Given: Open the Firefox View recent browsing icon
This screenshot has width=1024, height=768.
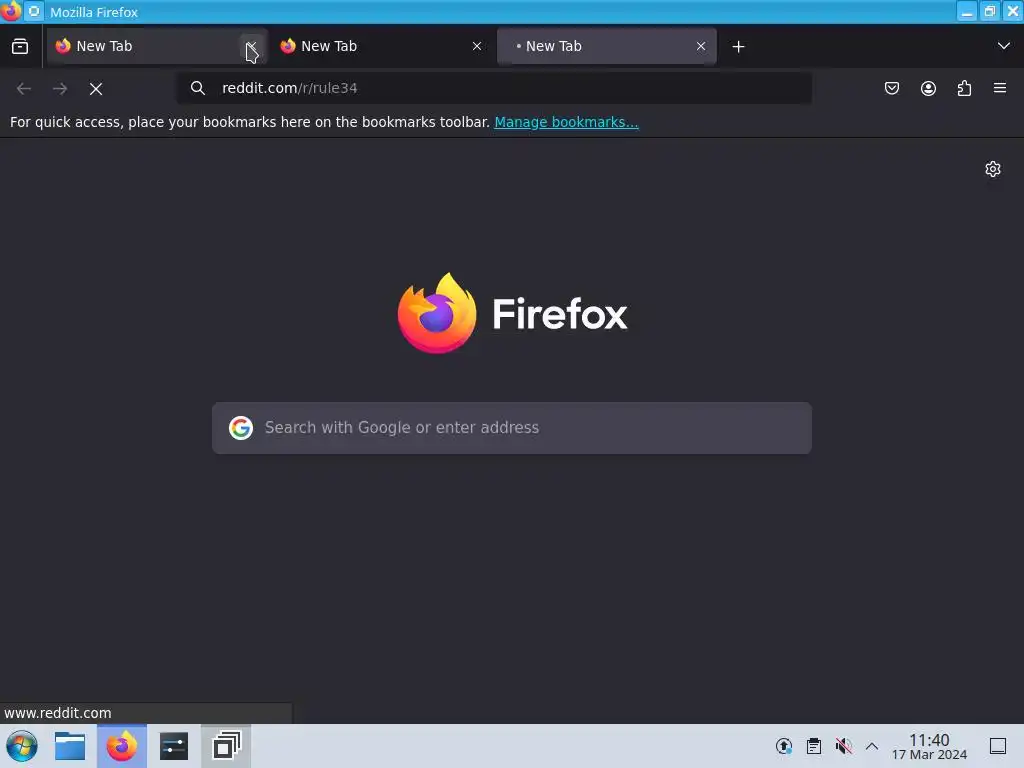Looking at the screenshot, I should click(20, 46).
